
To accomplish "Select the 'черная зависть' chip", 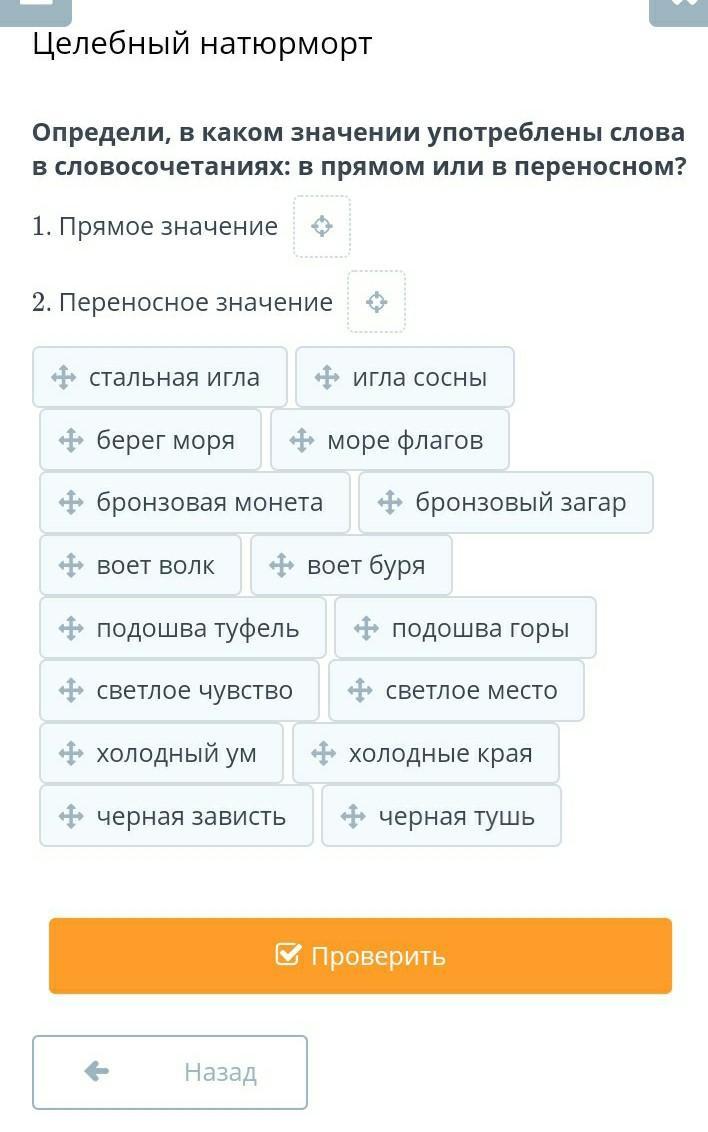I will (176, 816).
